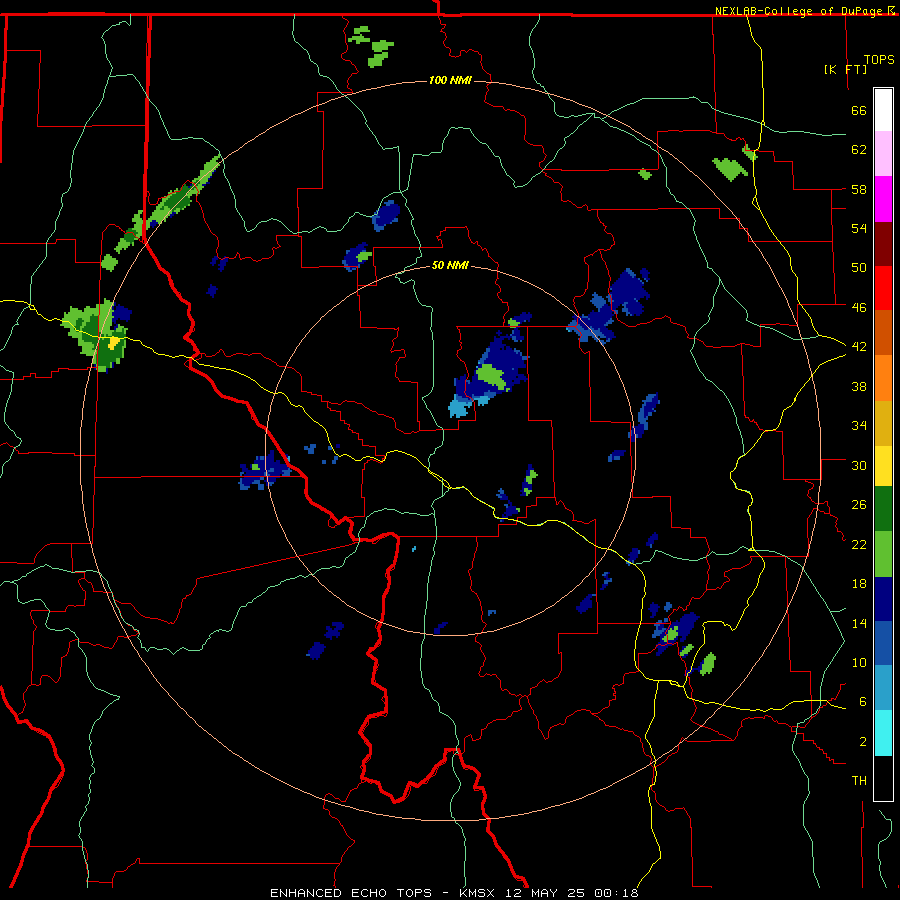Click the gold swatch above 34
This screenshot has width=900, height=900.
[883, 423]
